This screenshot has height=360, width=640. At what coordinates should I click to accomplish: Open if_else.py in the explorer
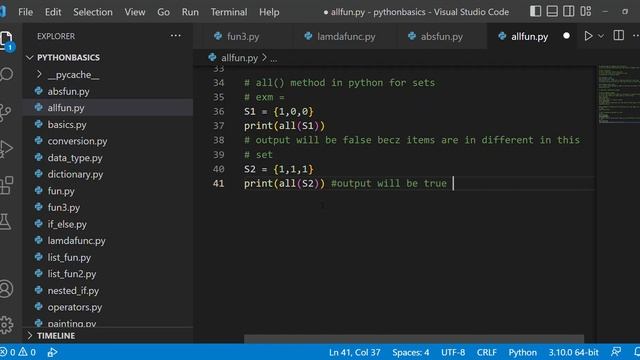(67, 224)
